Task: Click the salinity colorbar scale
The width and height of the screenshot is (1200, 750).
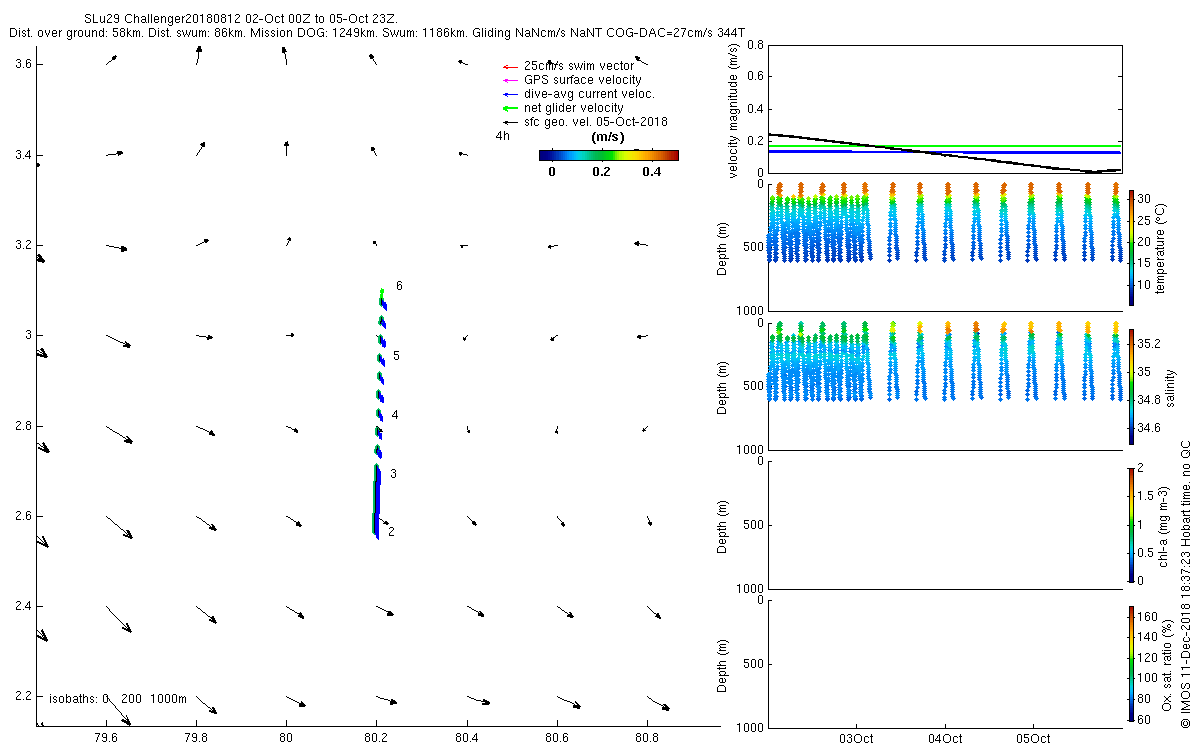Action: [x=1132, y=386]
